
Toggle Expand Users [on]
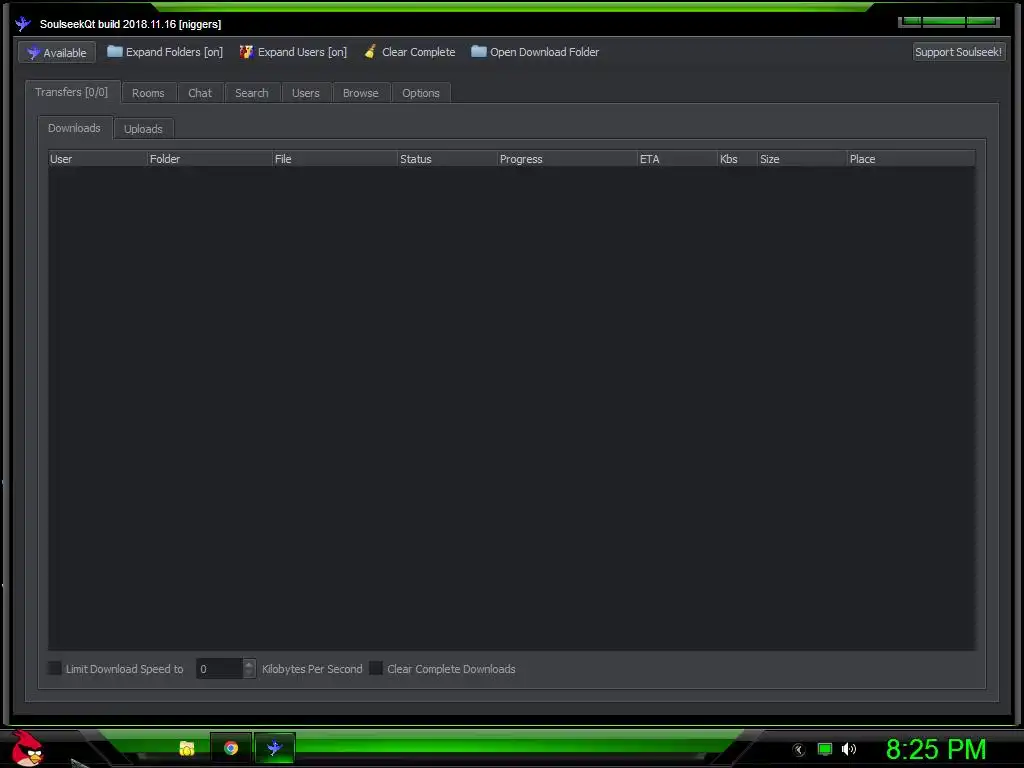293,52
